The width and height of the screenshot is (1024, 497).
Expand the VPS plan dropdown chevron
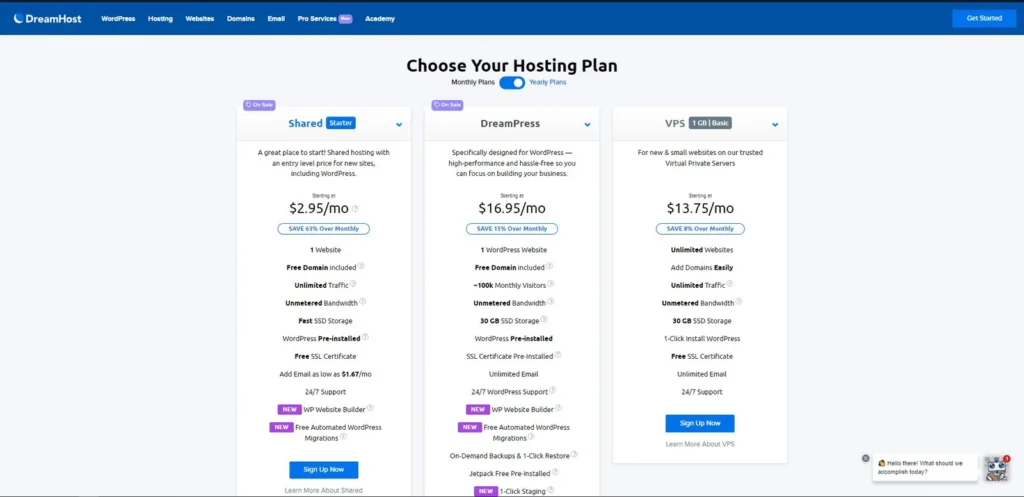coord(775,124)
